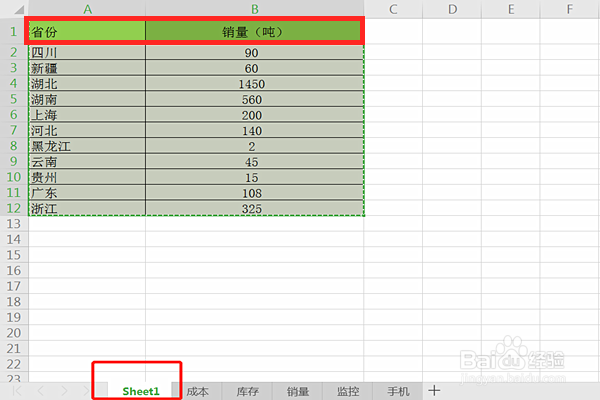Click sales value 60
Image resolution: width=600 pixels, height=400 pixels.
point(252,68)
